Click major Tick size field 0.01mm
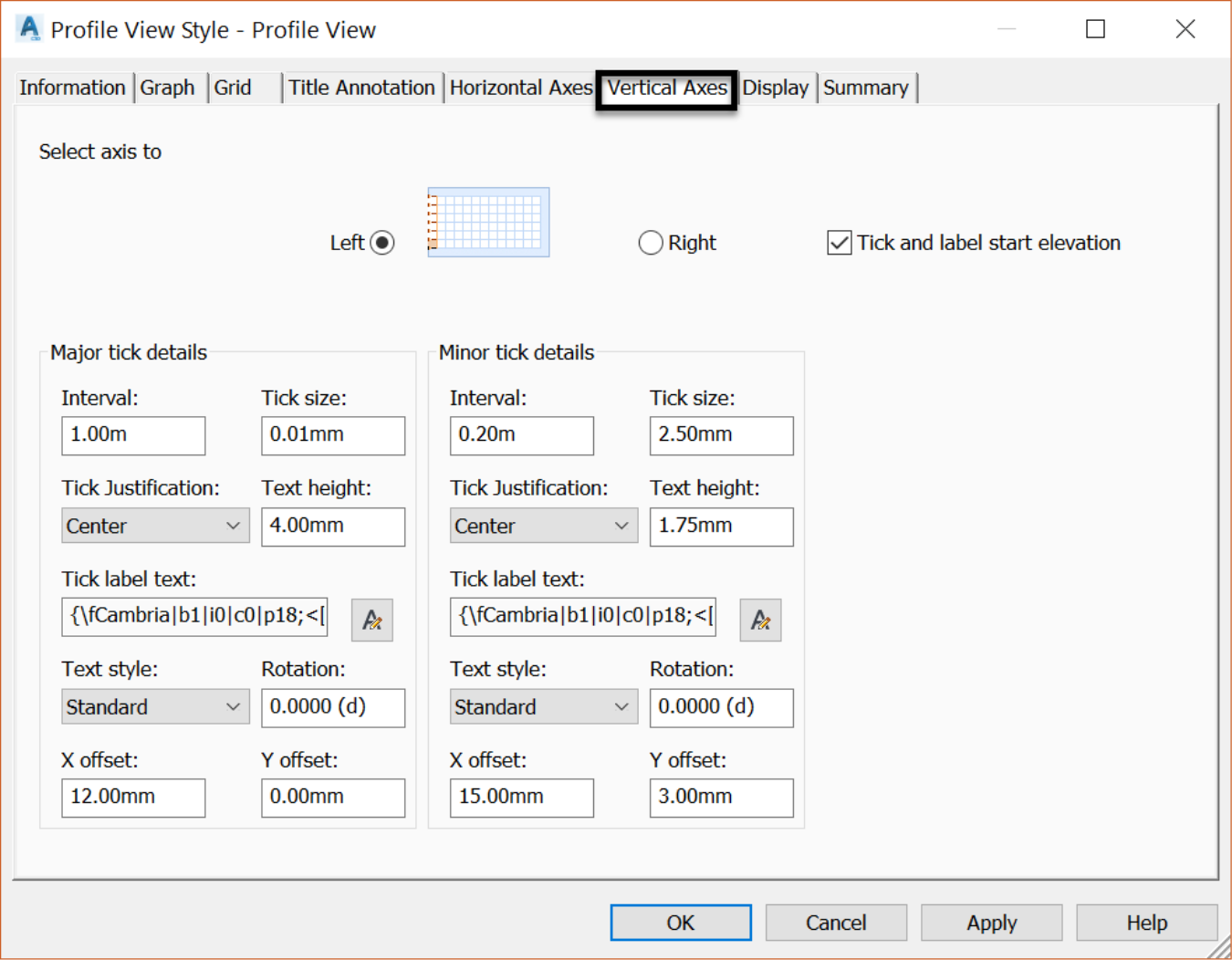 click(333, 435)
